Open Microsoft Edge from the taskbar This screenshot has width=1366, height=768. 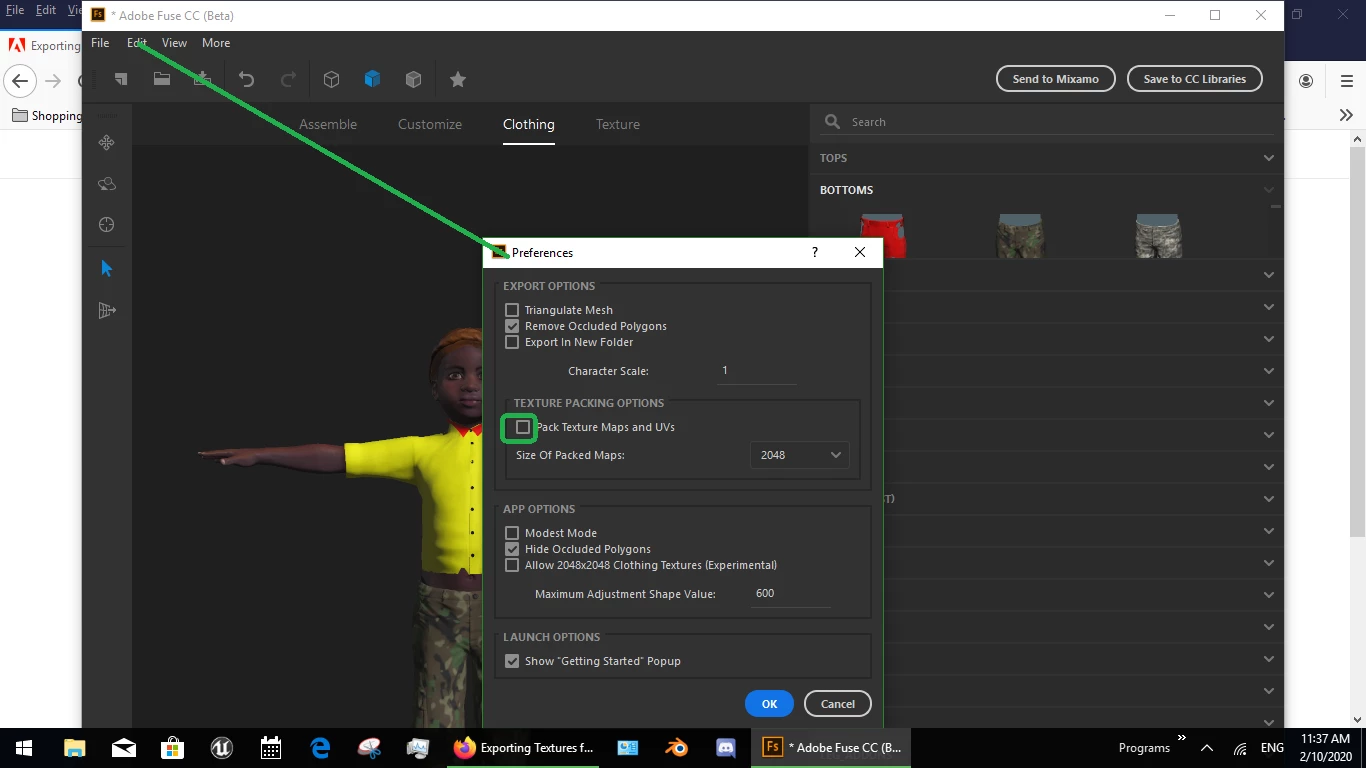coord(320,747)
